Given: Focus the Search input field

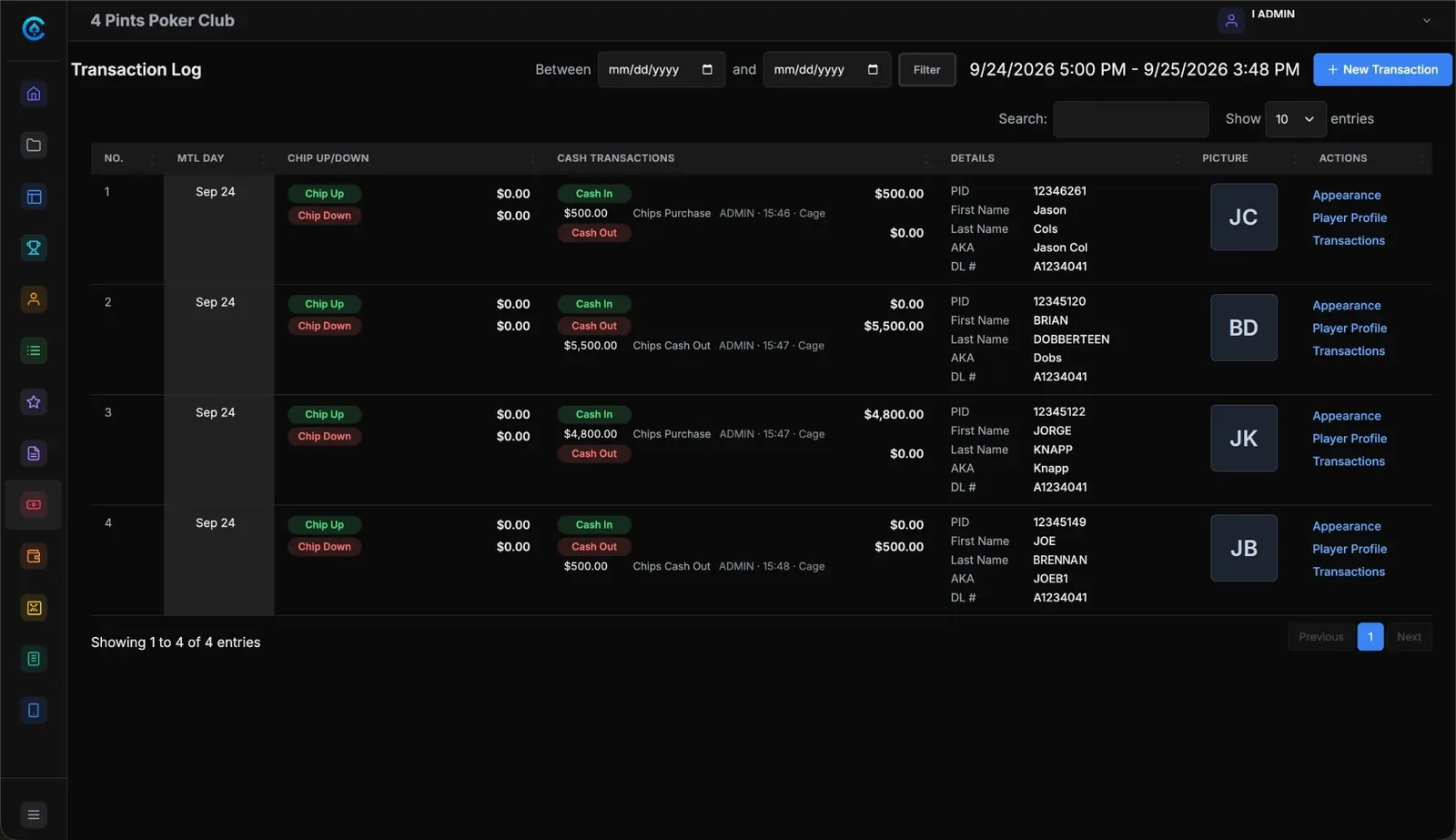Looking at the screenshot, I should click(x=1130, y=119).
